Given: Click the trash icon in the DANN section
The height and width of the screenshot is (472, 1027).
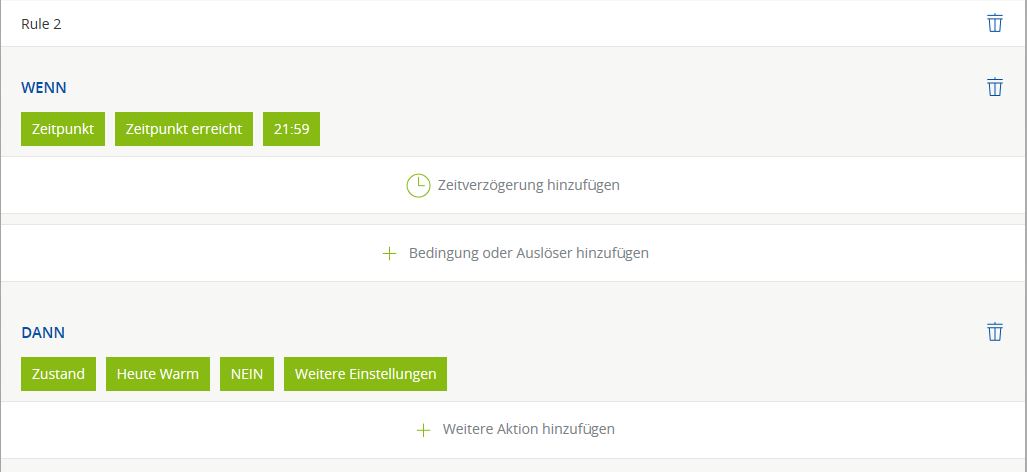Looking at the screenshot, I should pyautogui.click(x=994, y=332).
